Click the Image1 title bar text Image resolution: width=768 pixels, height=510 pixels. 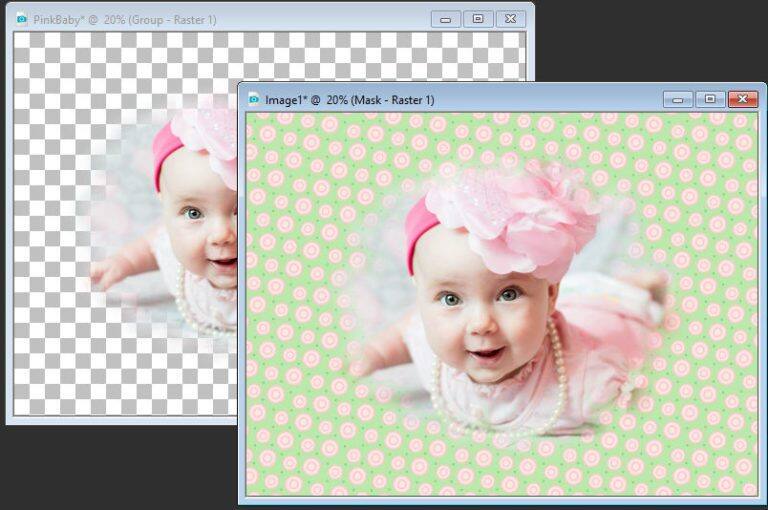pyautogui.click(x=349, y=100)
